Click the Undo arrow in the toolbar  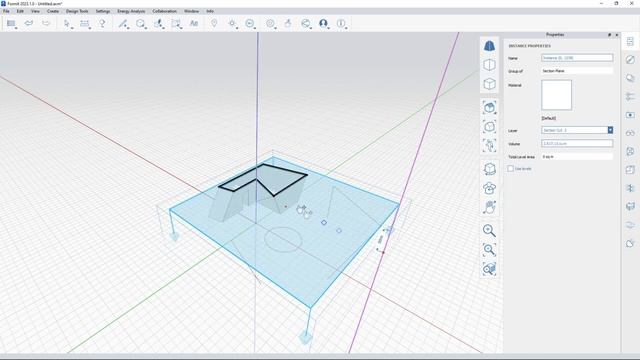(29, 23)
